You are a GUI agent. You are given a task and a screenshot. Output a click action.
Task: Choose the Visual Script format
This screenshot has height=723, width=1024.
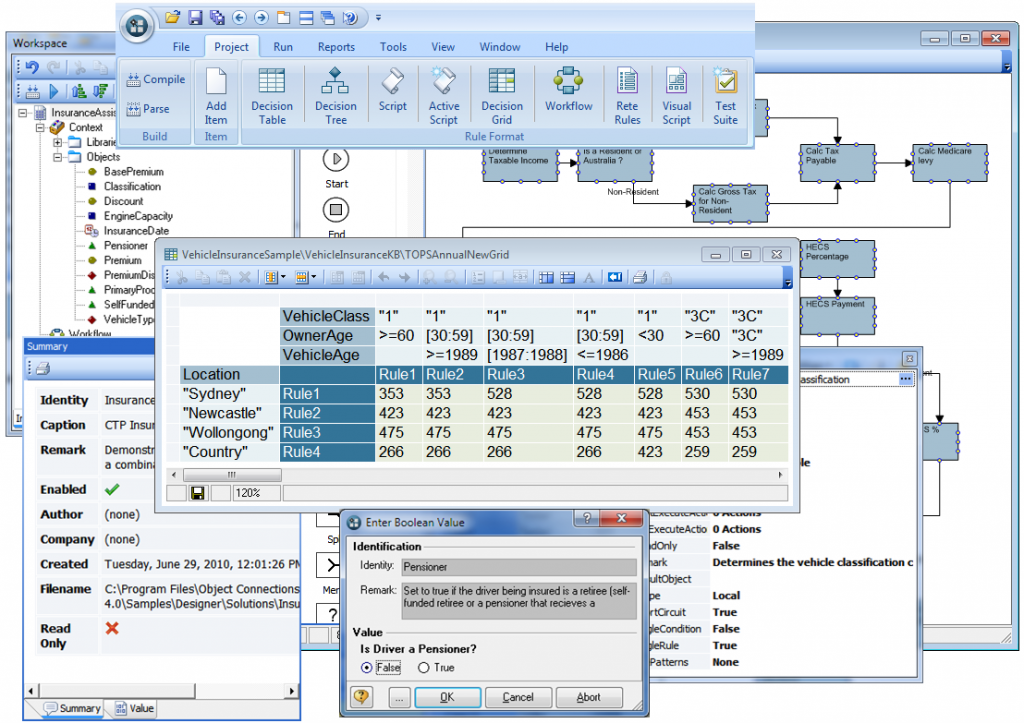pos(677,95)
